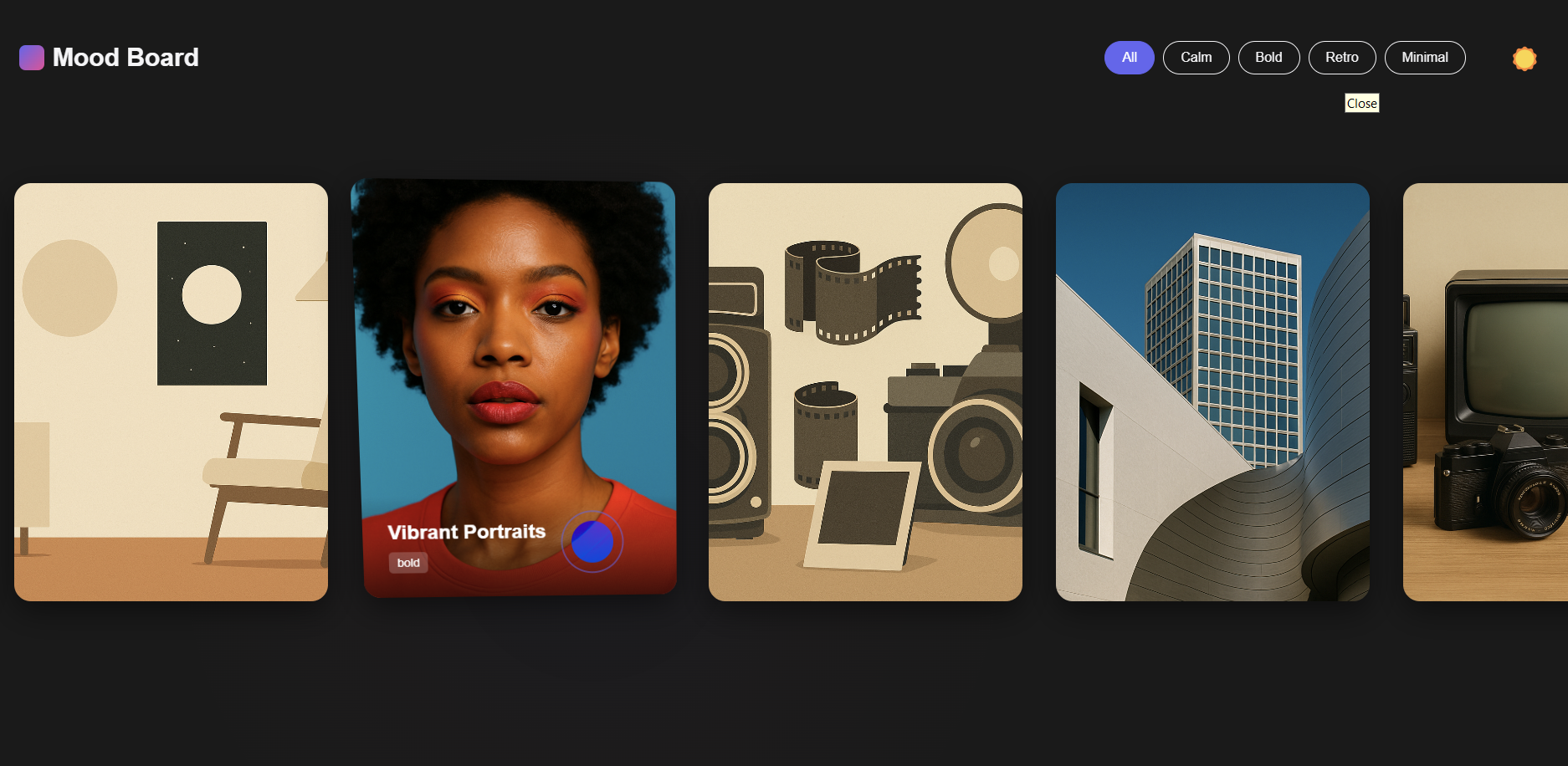Select the Bold filter pill
The width and height of the screenshot is (1568, 766).
[x=1268, y=58]
